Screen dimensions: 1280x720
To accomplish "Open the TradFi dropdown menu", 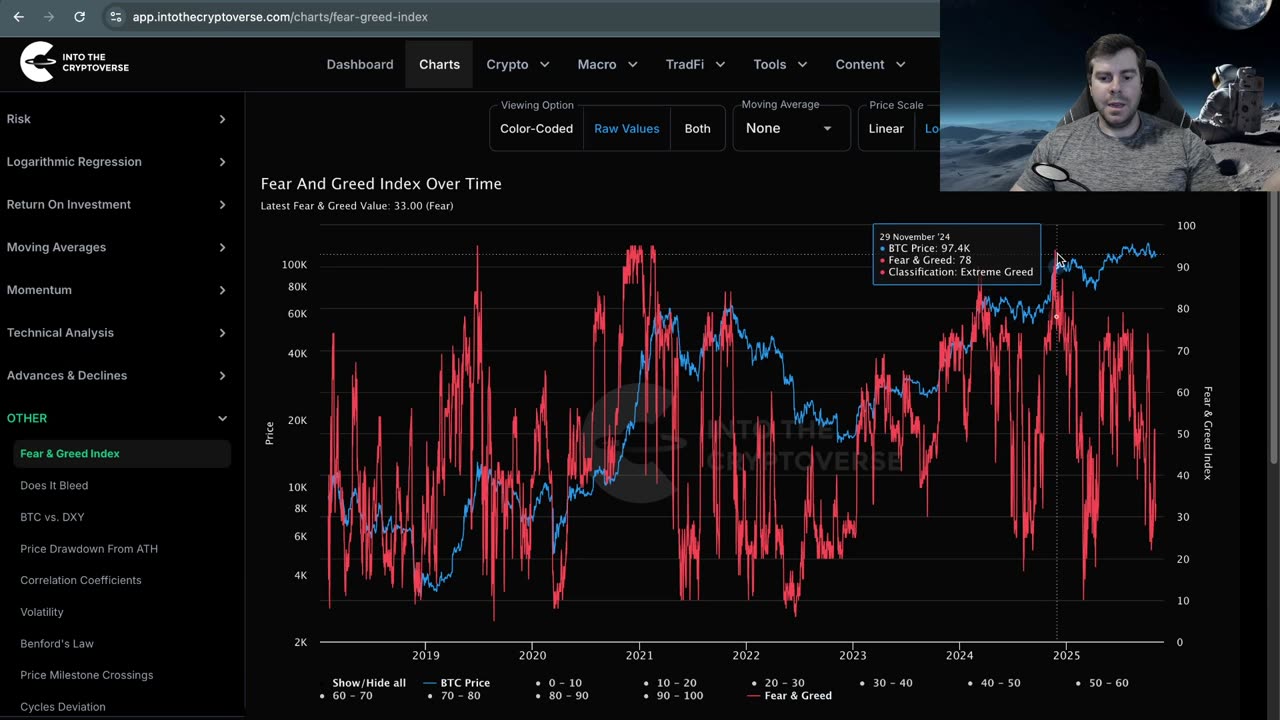I will (695, 64).
